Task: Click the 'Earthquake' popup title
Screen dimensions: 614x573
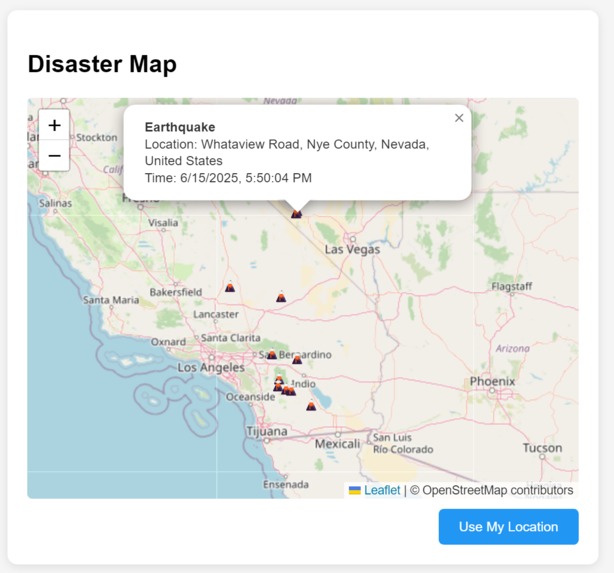Action: (x=180, y=127)
